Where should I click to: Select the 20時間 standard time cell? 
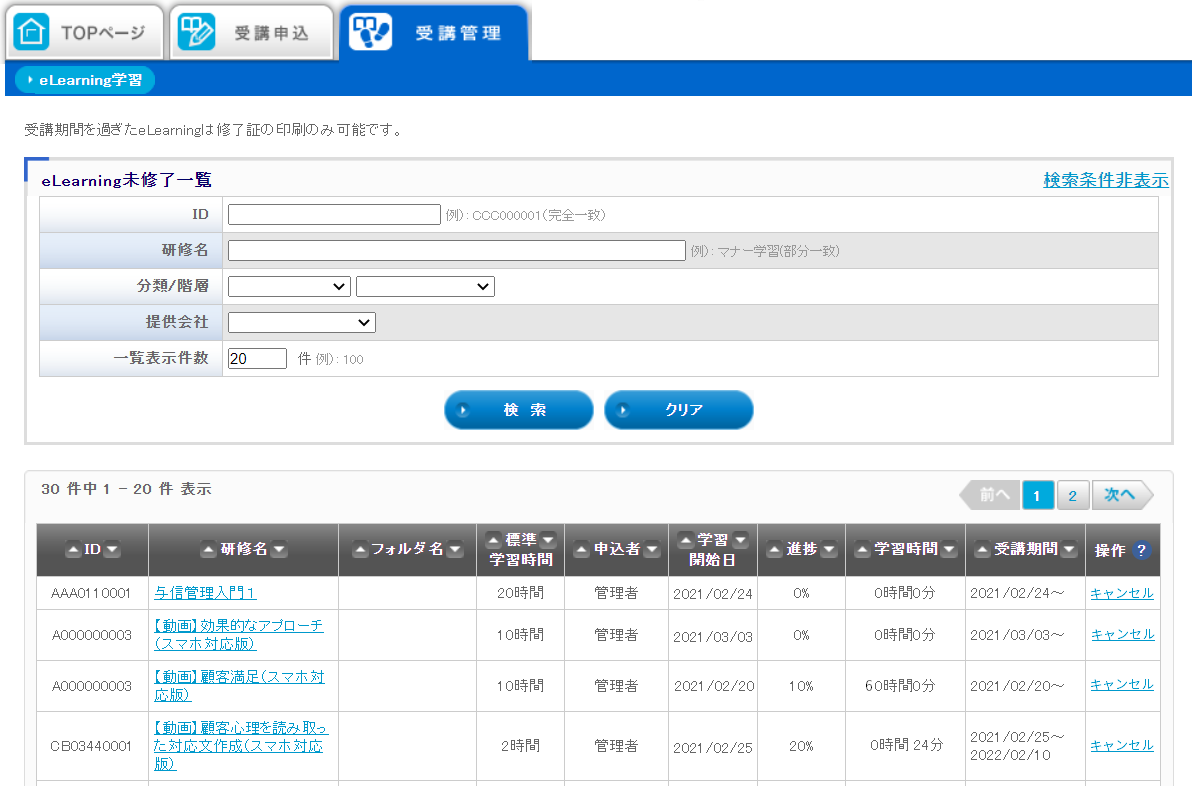pyautogui.click(x=520, y=593)
